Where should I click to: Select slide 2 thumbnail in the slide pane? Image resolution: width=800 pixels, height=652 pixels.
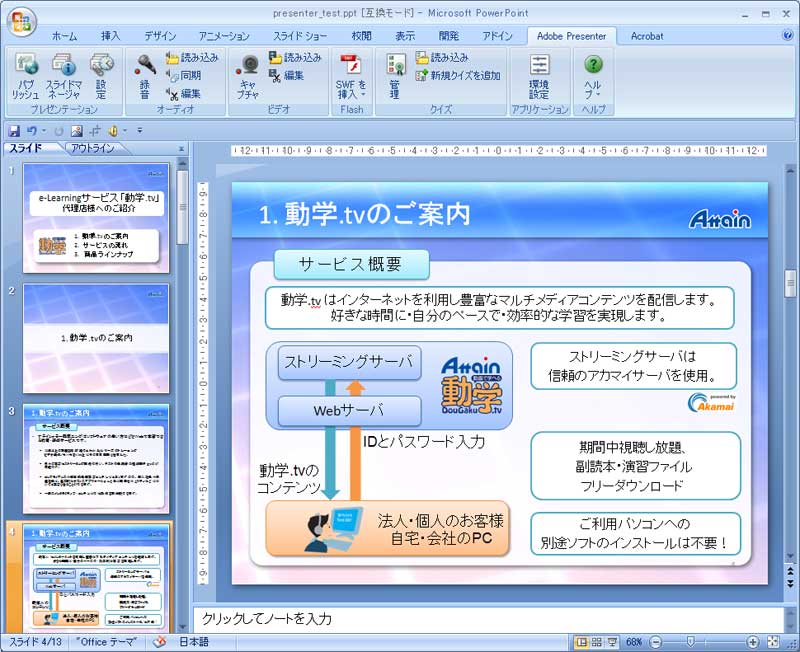pos(95,338)
